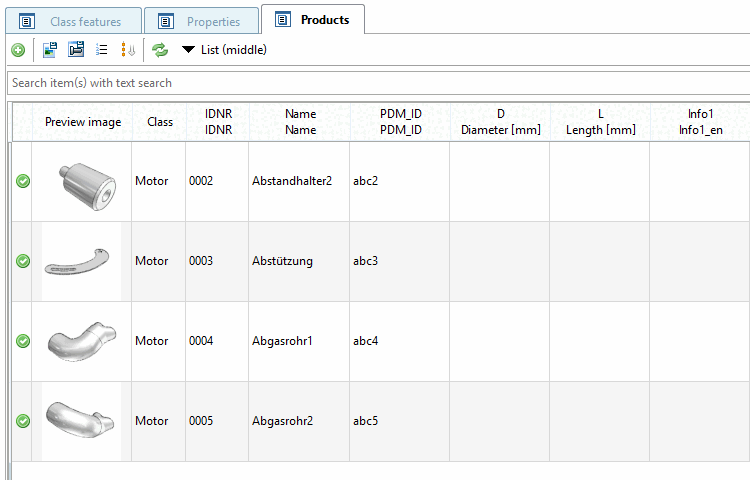This screenshot has height=480, width=750.
Task: Toggle green status check for Abgasrohr1
Action: (23, 341)
